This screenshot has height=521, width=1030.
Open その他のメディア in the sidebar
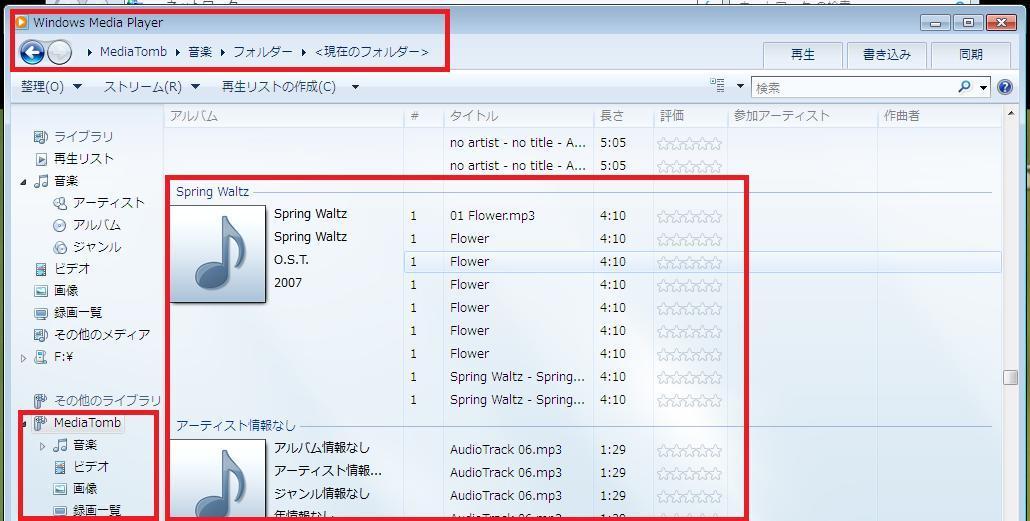click(x=102, y=334)
